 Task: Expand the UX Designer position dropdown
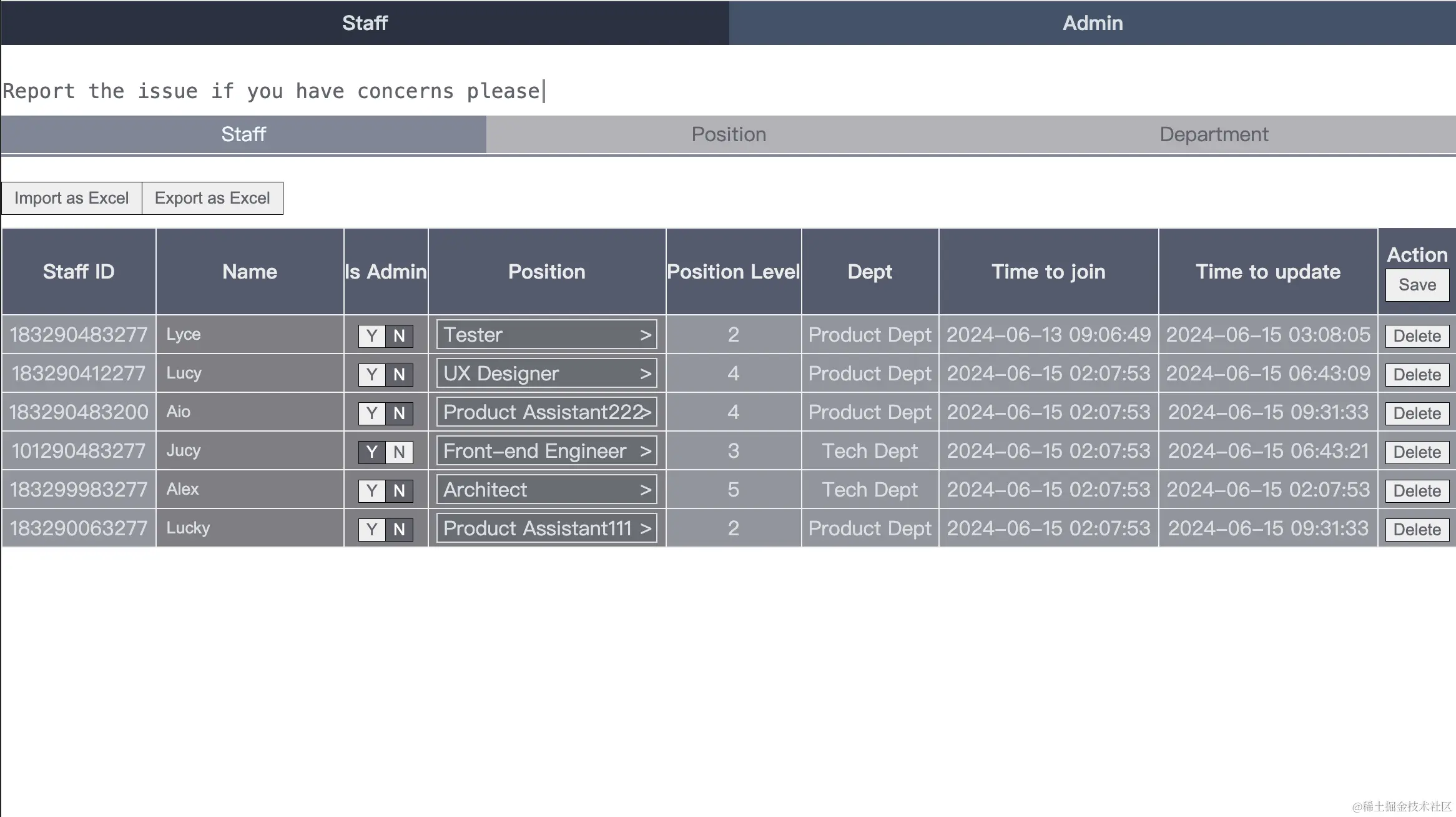tap(546, 374)
